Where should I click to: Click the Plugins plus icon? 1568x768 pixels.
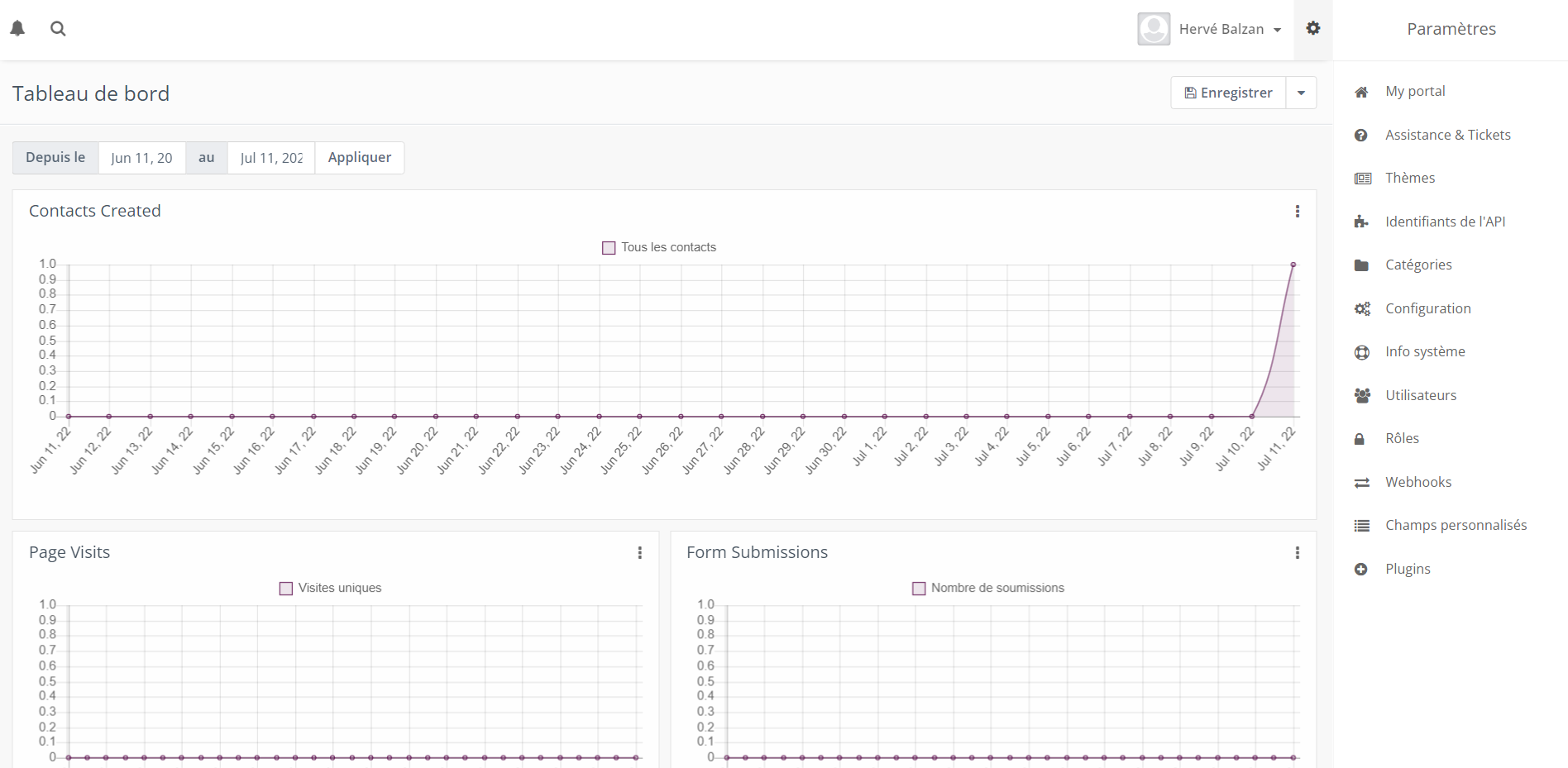[x=1361, y=570]
